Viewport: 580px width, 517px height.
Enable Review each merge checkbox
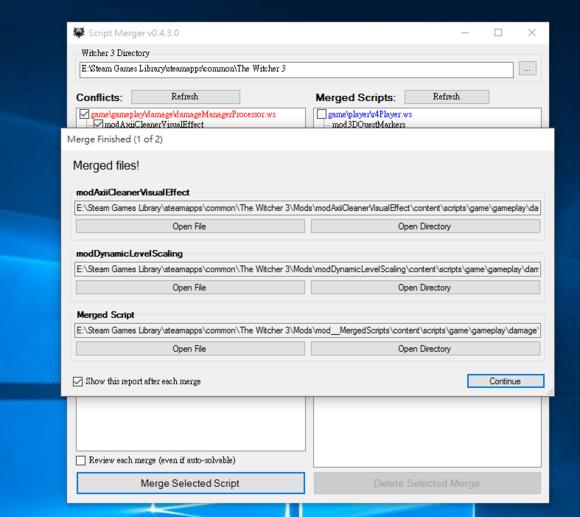click(81, 460)
